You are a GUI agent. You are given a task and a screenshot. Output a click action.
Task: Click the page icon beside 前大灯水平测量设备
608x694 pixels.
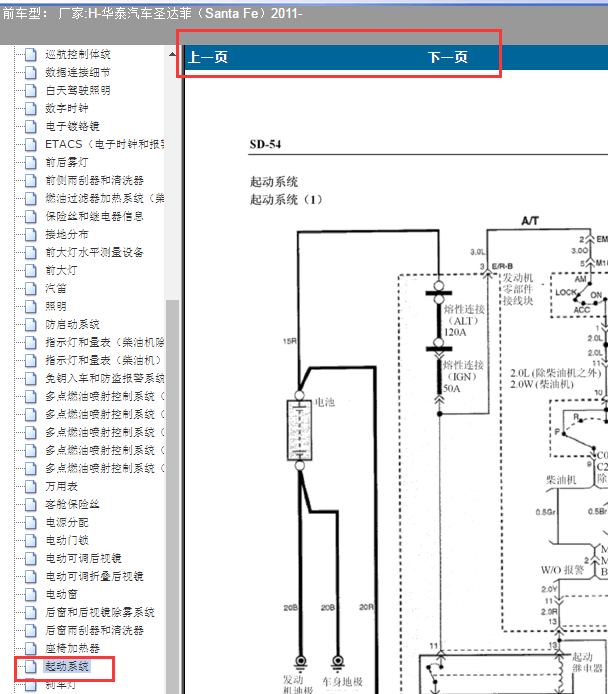(x=31, y=253)
